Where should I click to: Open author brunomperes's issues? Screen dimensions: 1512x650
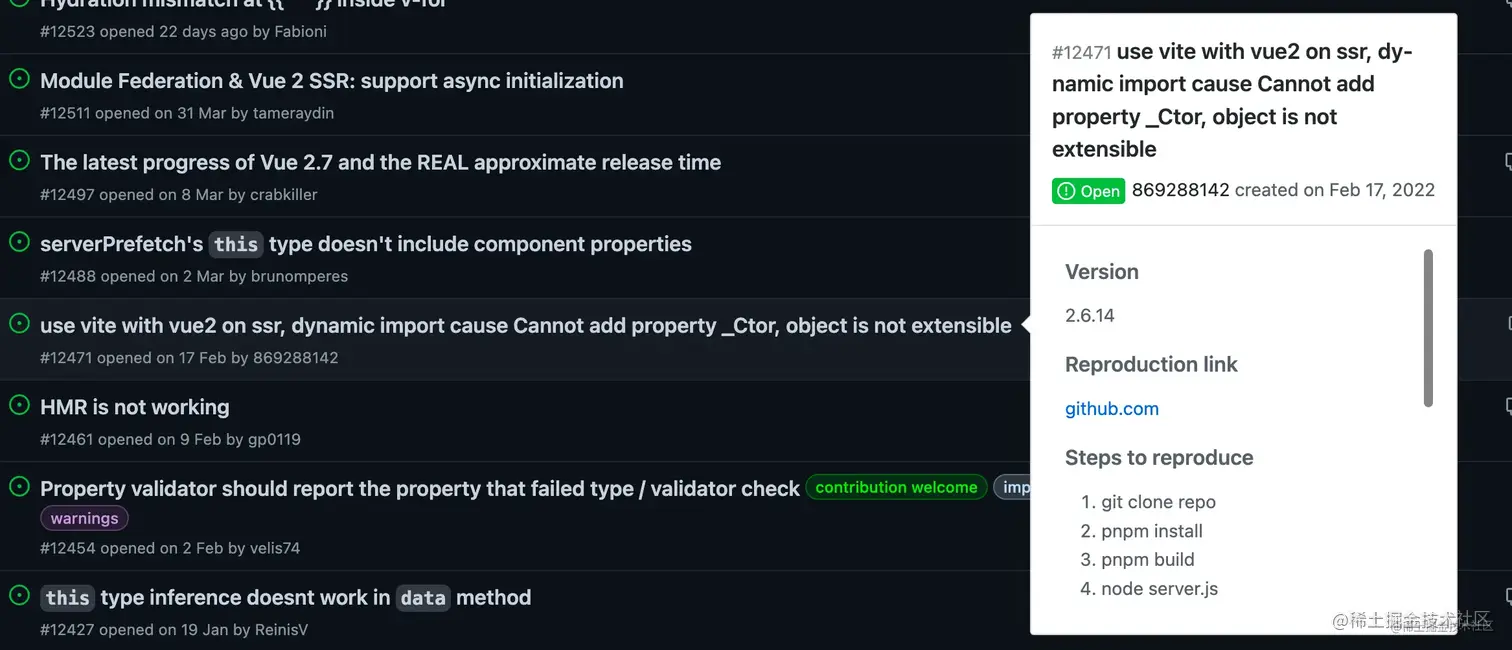[300, 276]
